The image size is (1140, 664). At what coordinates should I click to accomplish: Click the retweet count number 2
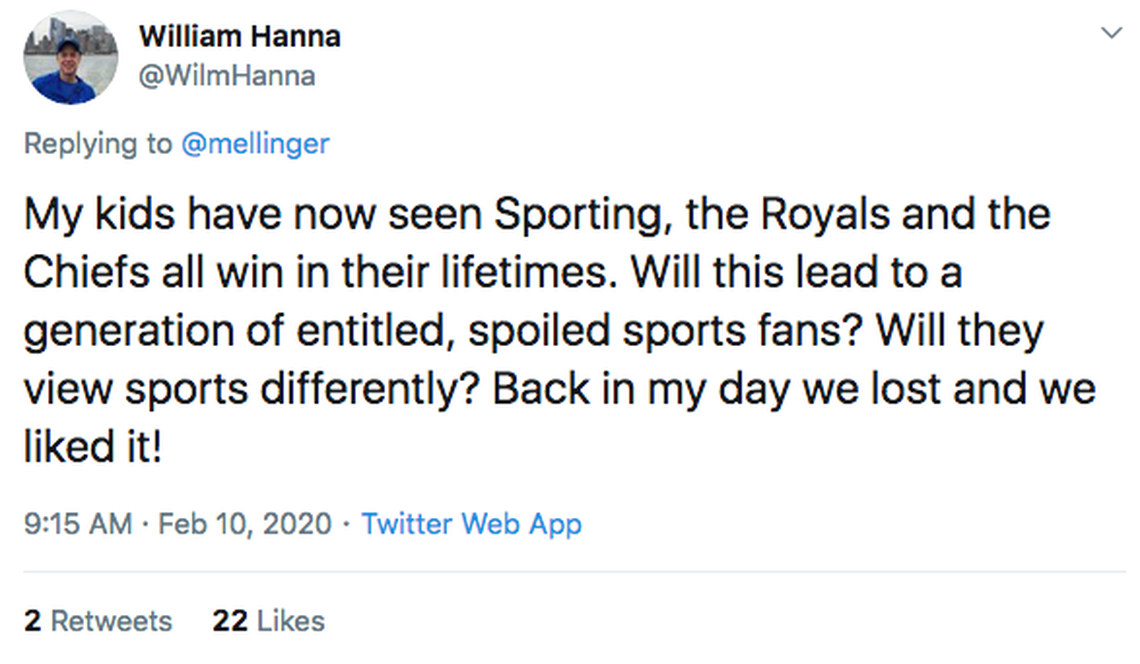(32, 620)
